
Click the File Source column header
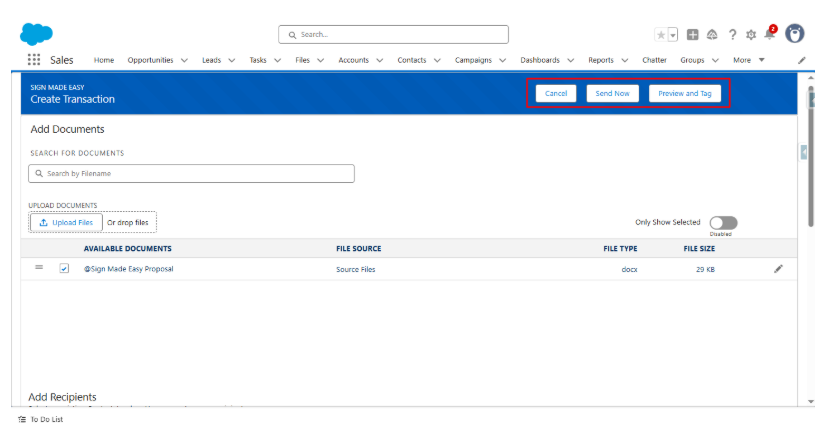tap(359, 249)
